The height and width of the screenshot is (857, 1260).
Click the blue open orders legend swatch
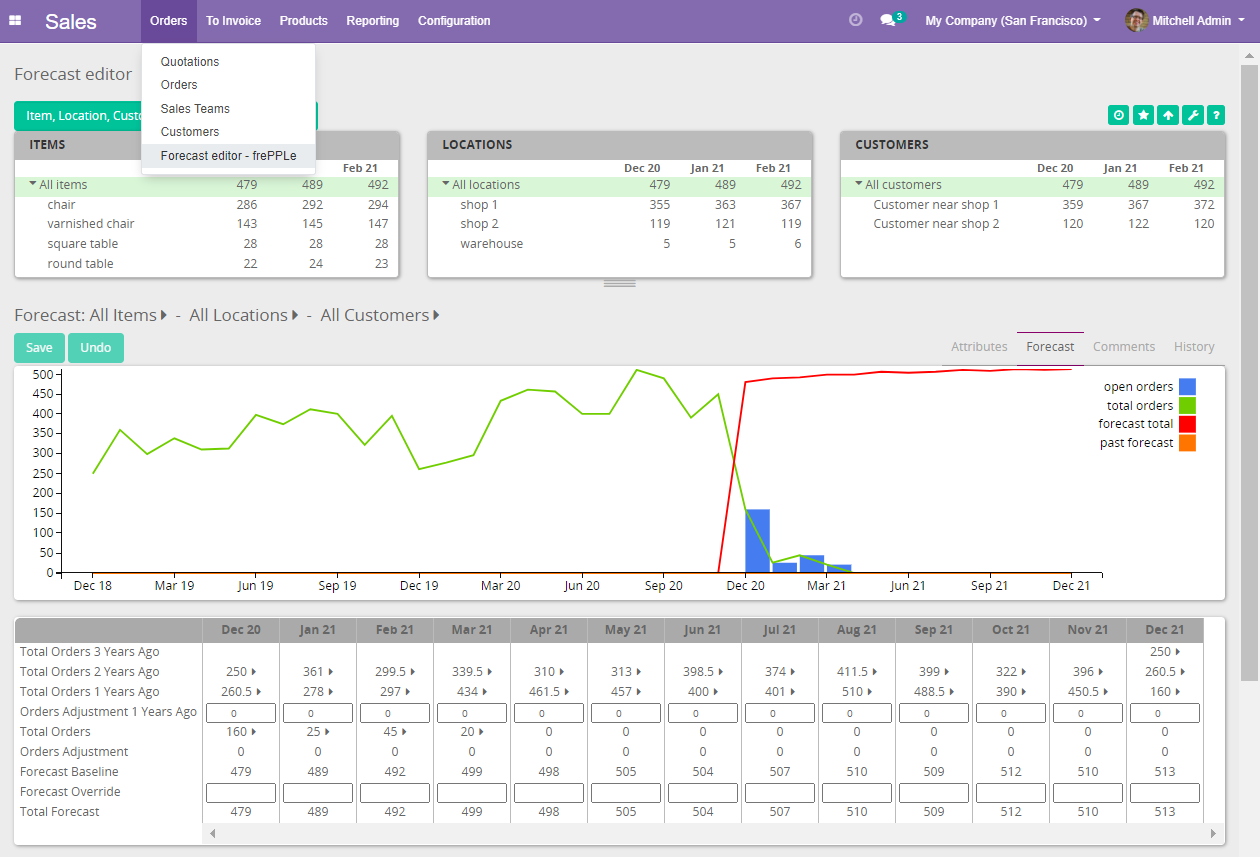click(x=1186, y=386)
